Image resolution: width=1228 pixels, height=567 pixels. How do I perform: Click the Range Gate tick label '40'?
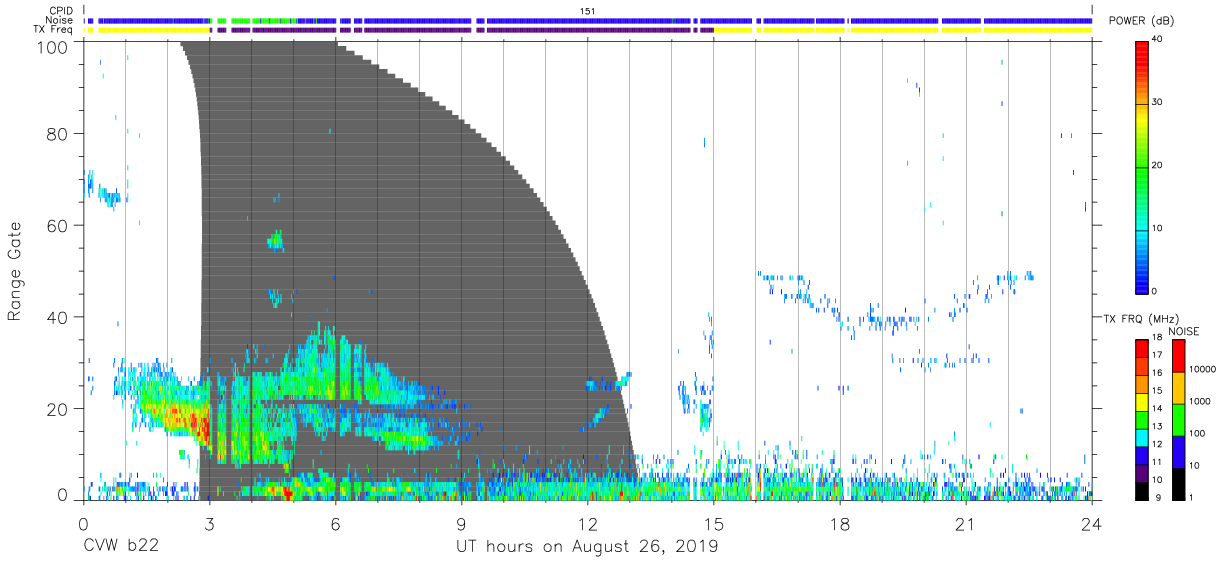point(59,317)
